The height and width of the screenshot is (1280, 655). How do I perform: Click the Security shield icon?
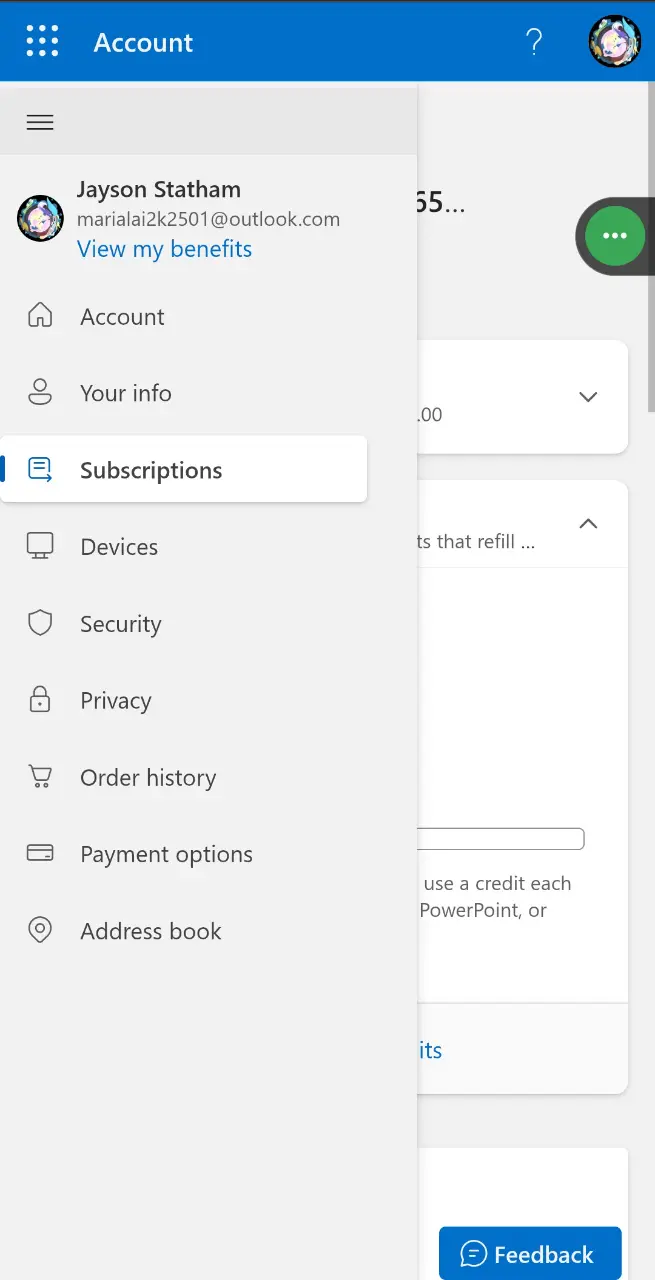click(40, 623)
